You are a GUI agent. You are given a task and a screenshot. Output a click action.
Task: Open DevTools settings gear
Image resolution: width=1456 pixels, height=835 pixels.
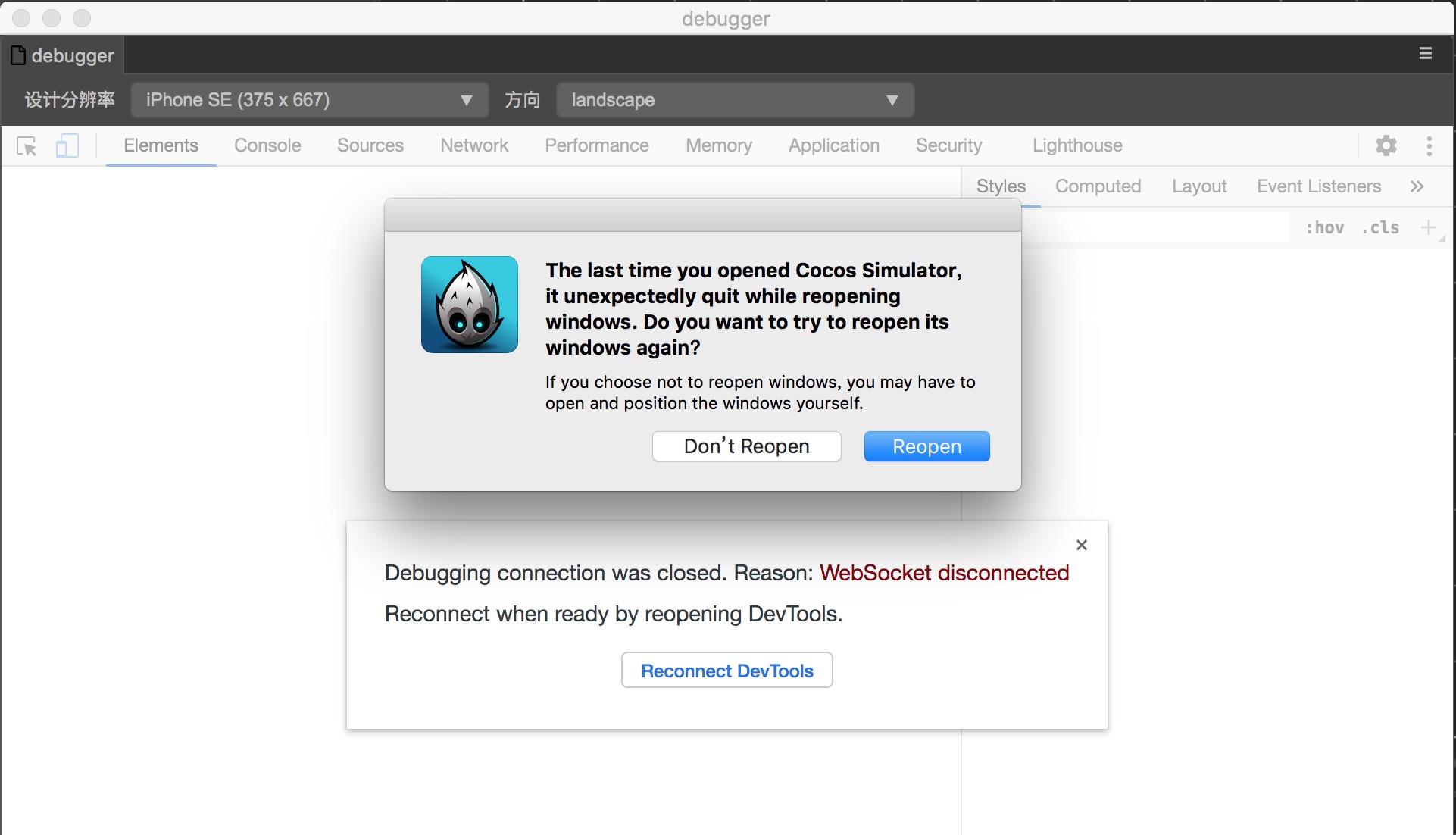(x=1386, y=145)
